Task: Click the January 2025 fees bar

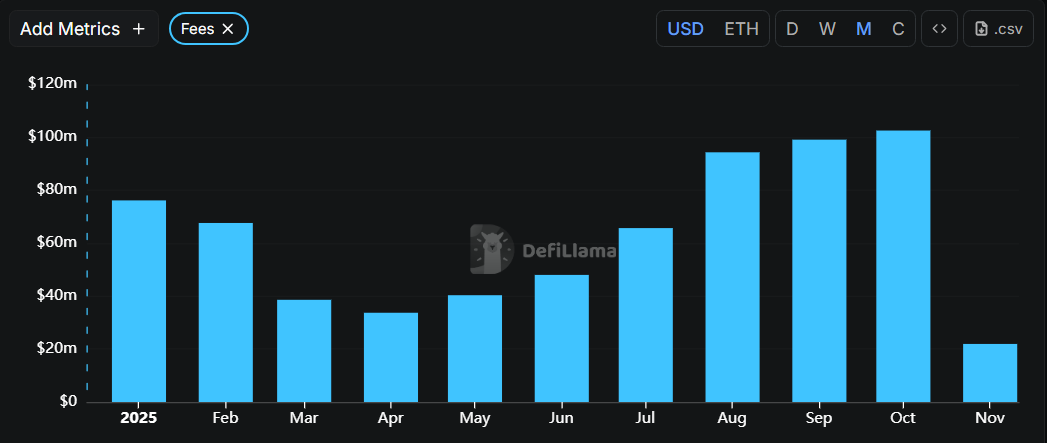Action: (x=139, y=301)
